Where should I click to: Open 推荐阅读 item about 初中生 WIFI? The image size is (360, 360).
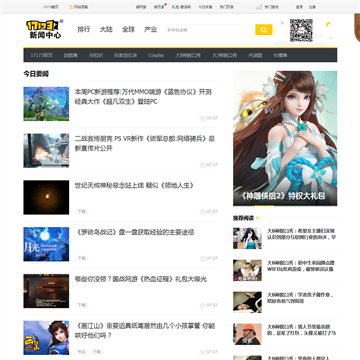pyautogui.click(x=300, y=266)
